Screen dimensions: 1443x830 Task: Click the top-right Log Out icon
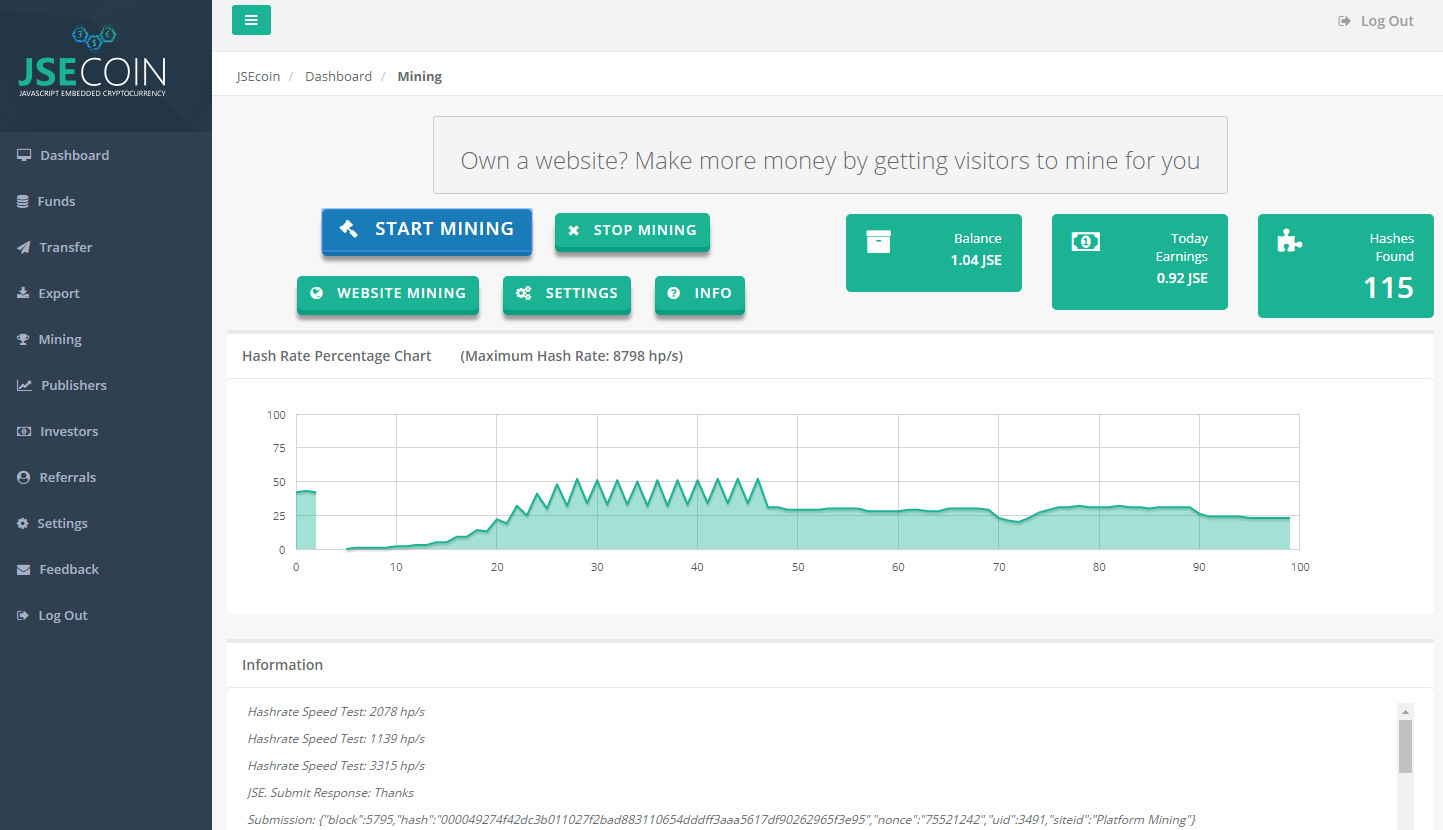click(1345, 21)
